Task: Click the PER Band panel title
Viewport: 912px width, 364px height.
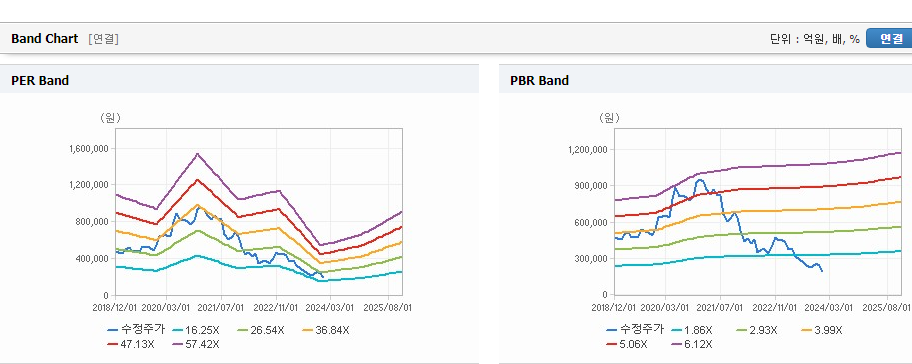Action: click(x=40, y=81)
